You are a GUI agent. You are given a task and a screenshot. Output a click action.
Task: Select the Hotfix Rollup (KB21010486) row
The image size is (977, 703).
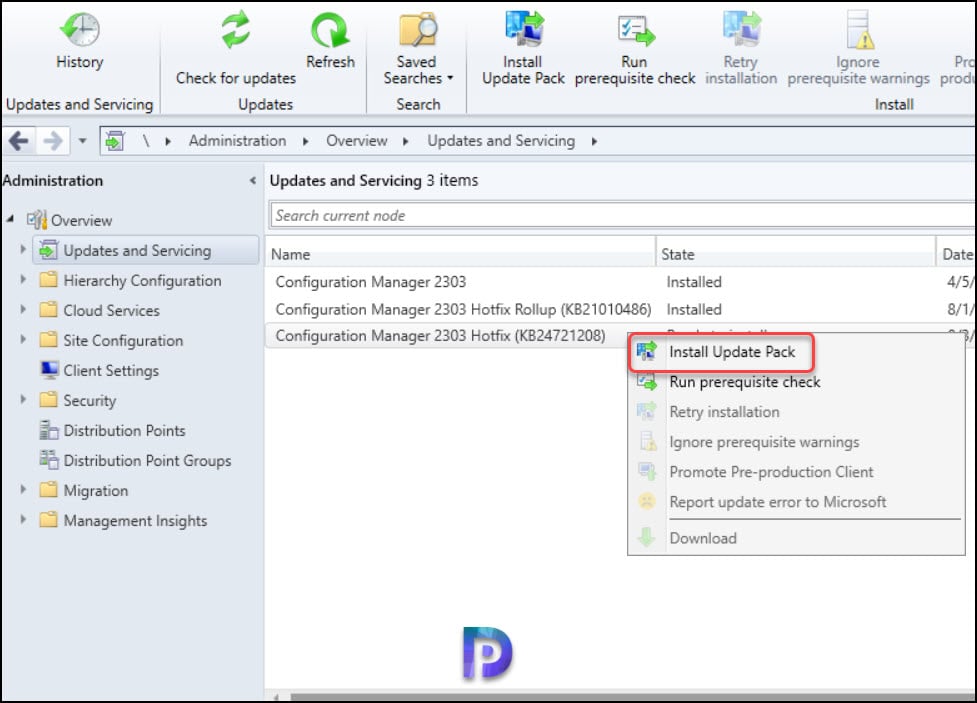pyautogui.click(x=621, y=309)
